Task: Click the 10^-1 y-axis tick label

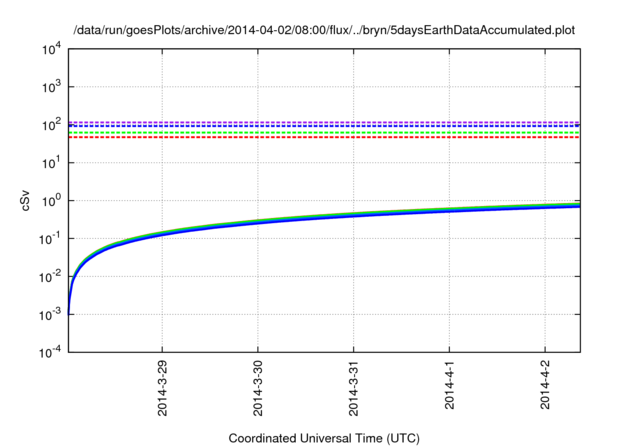Action: click(x=50, y=239)
